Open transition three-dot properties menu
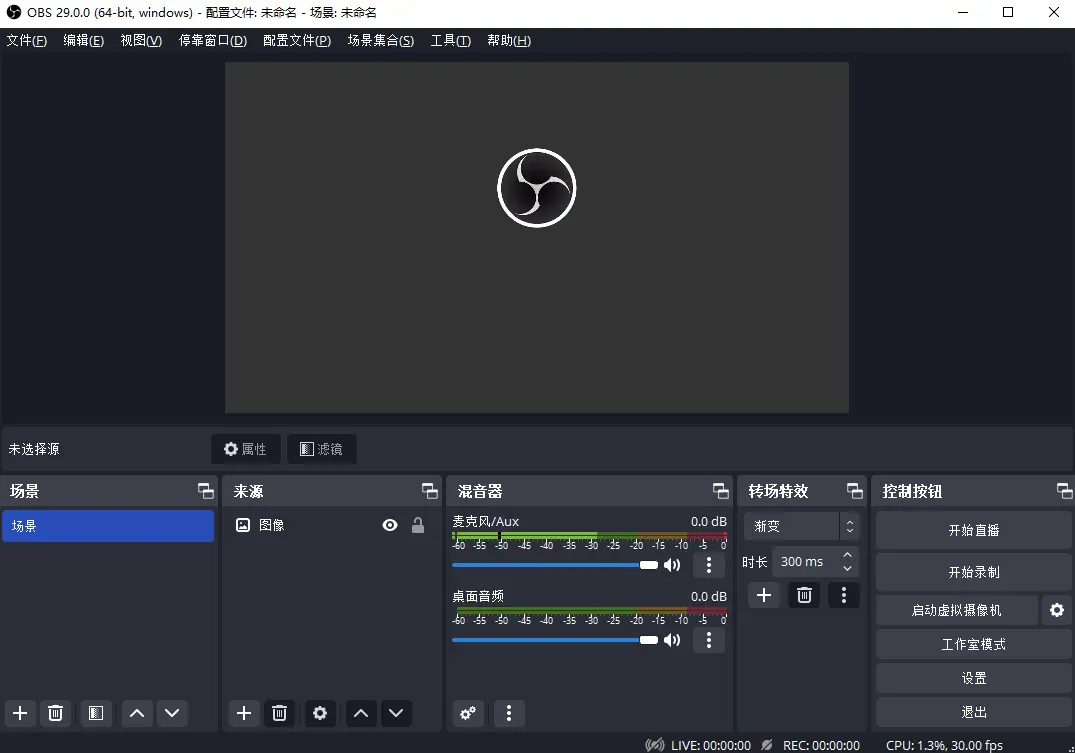The height and width of the screenshot is (753, 1075). pos(844,595)
